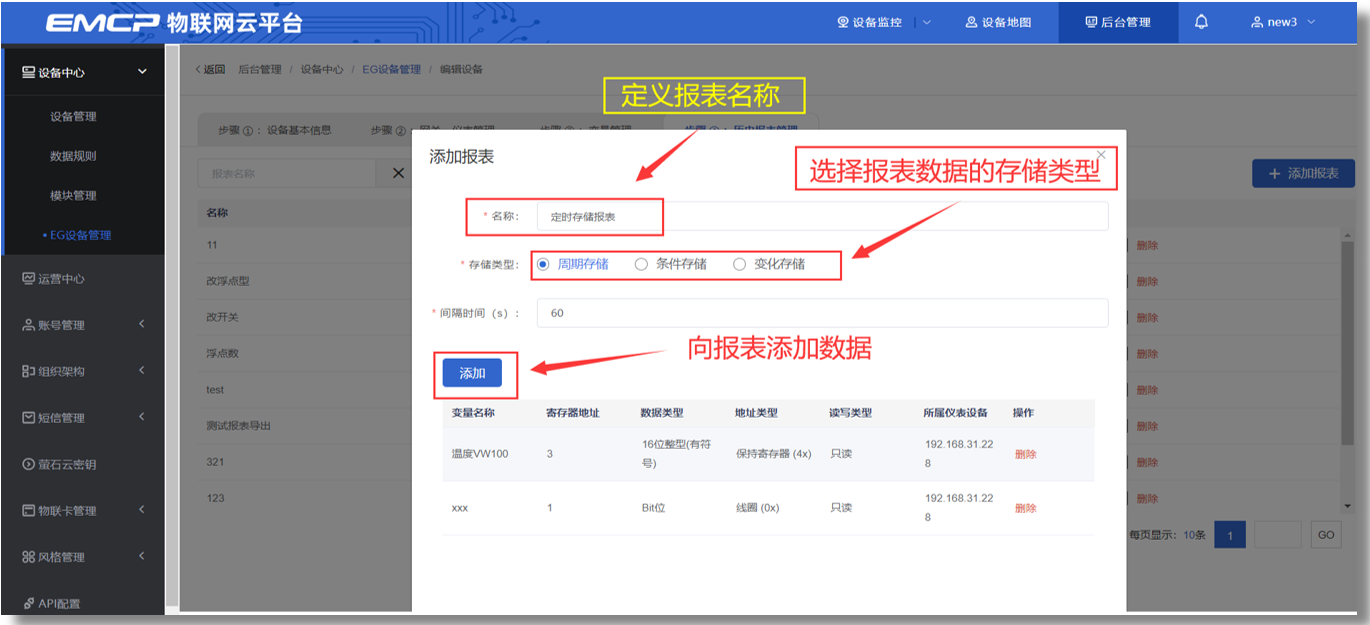The width and height of the screenshot is (1370, 625).
Task: Click the test report name
Action: (215, 390)
